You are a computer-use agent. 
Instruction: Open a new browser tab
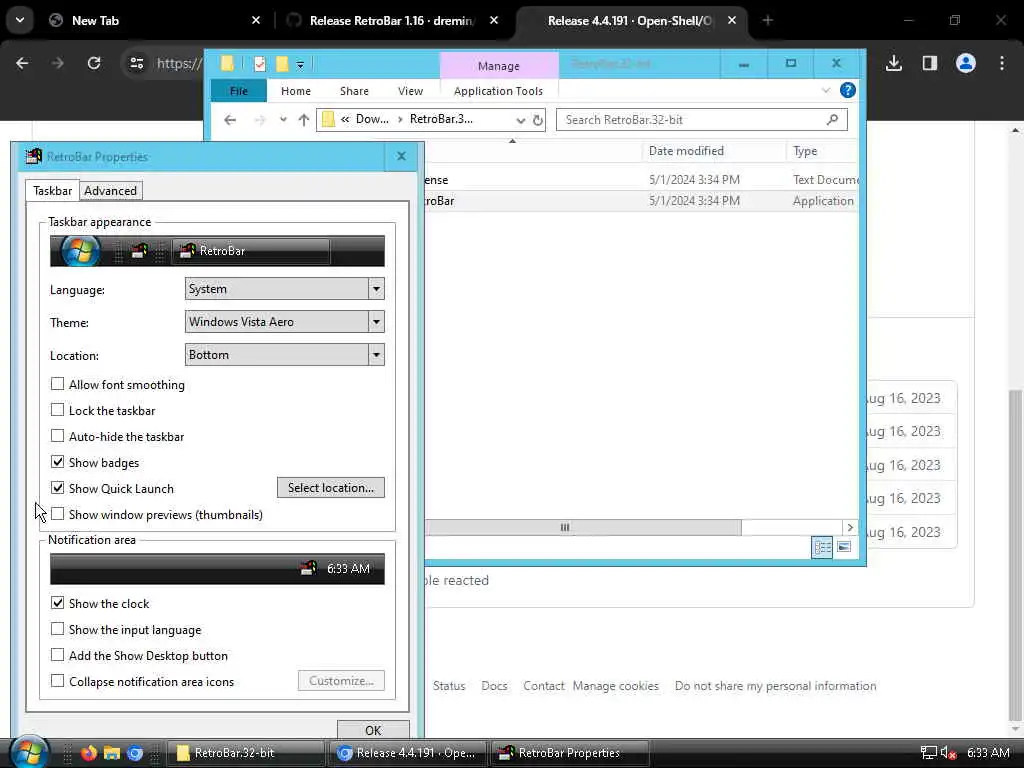pyautogui.click(x=768, y=20)
